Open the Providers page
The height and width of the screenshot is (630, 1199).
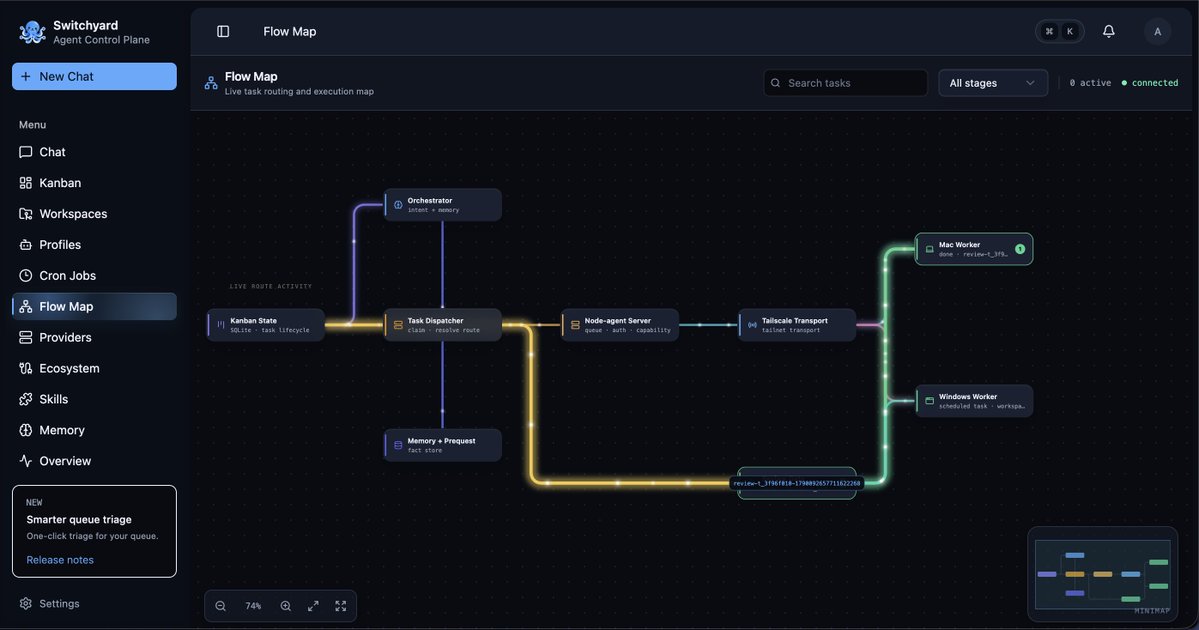point(94,337)
